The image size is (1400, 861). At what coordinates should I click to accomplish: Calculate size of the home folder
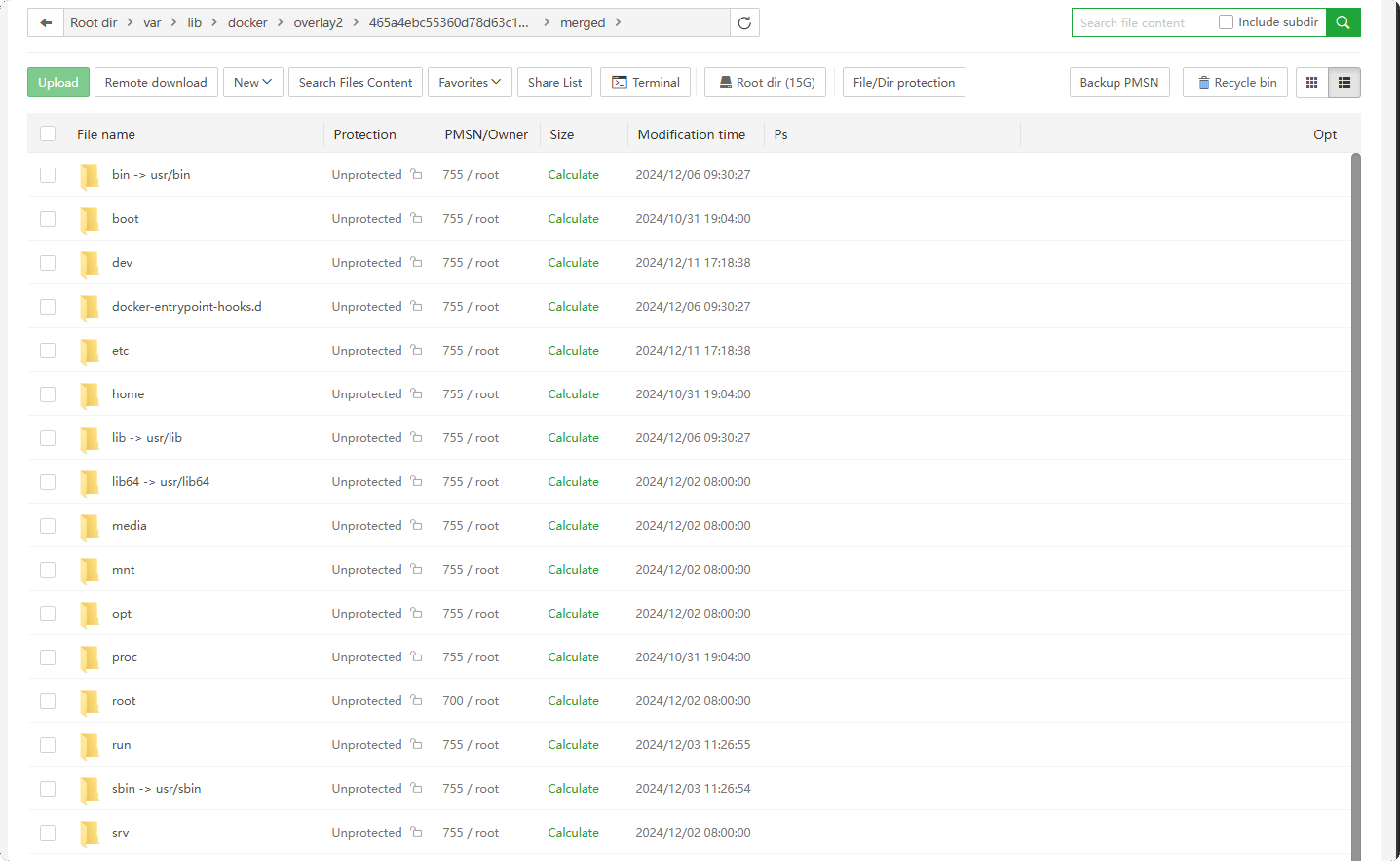[573, 394]
